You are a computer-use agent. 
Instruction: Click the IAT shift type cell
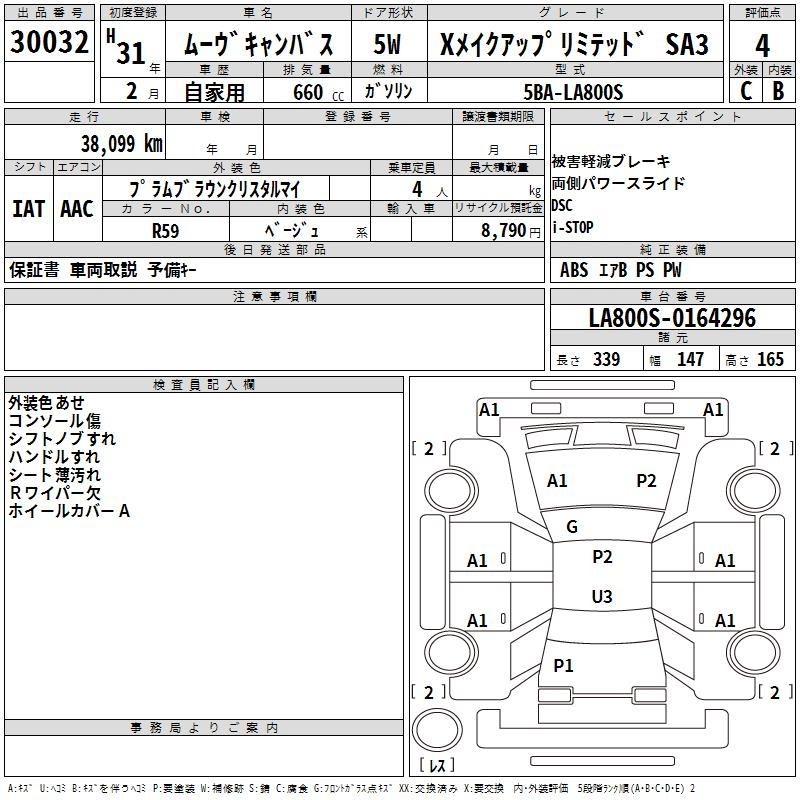[x=28, y=209]
